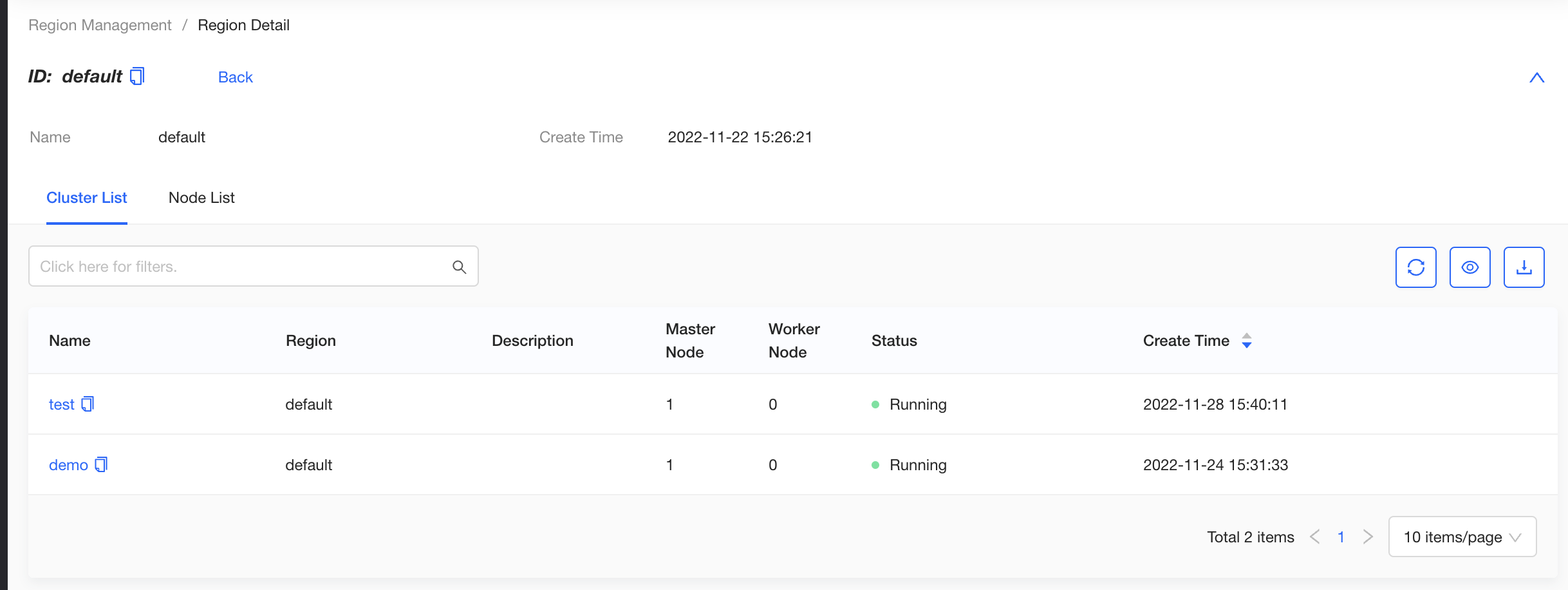Navigate to Region Management breadcrumb
Screen dimensions: 1568x590
pos(100,25)
